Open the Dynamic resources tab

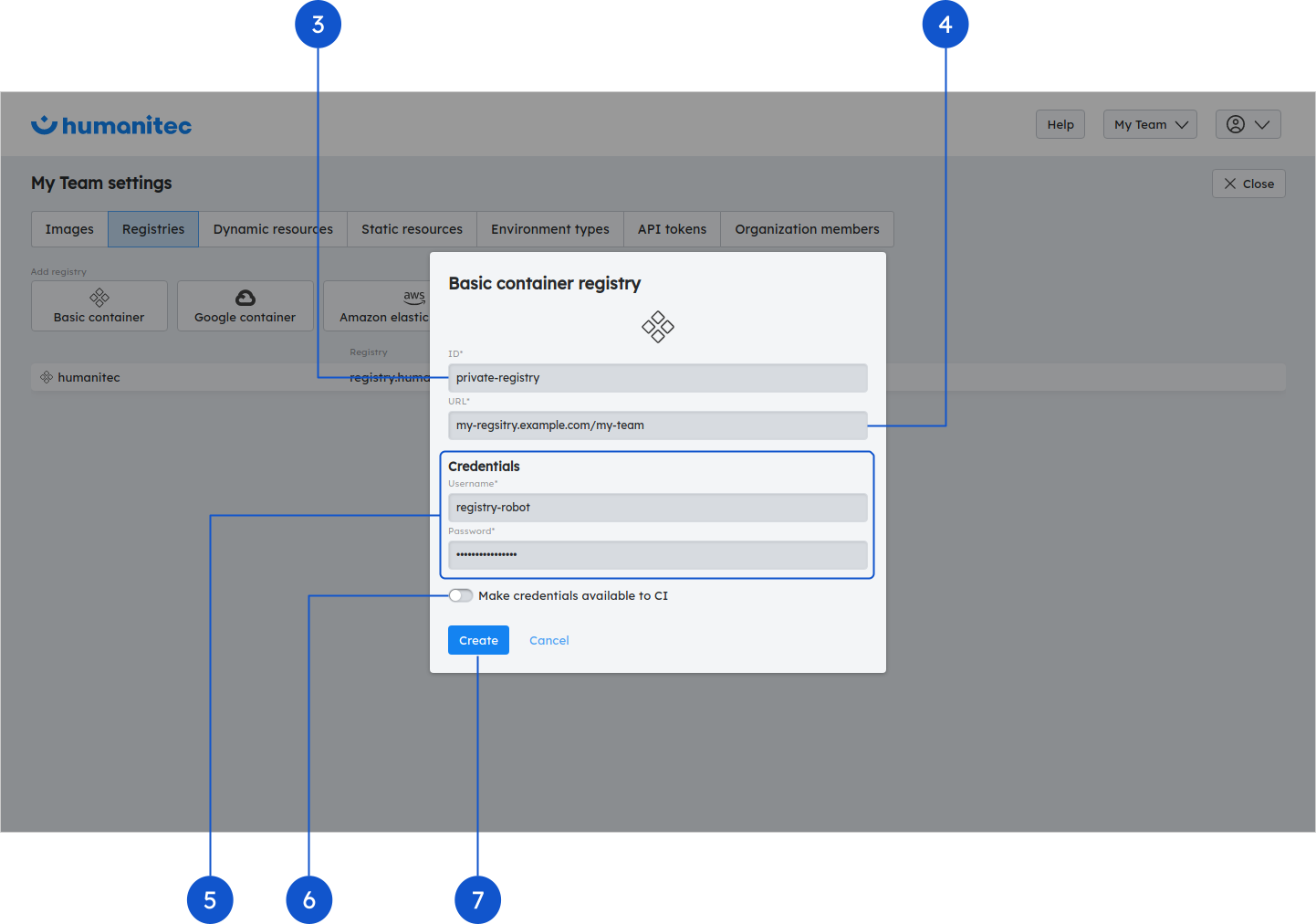coord(273,229)
